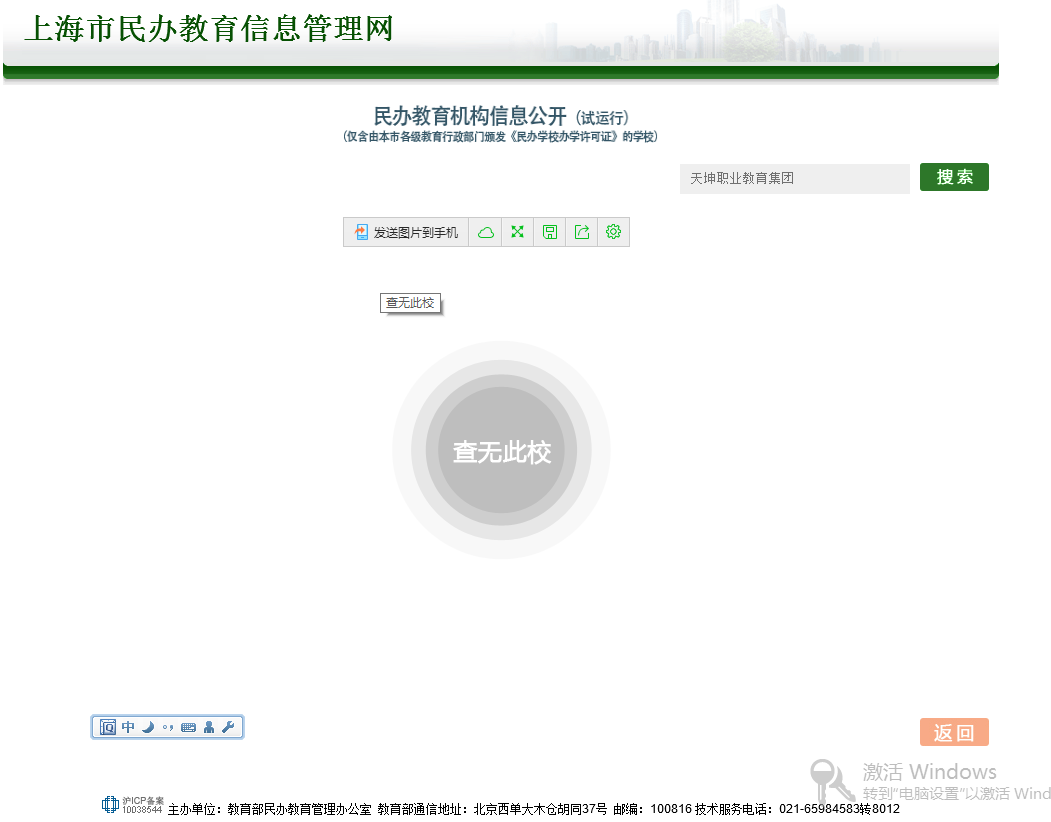Open the green gear settings icon
Image resolution: width=1051 pixels, height=822 pixels.
[614, 232]
